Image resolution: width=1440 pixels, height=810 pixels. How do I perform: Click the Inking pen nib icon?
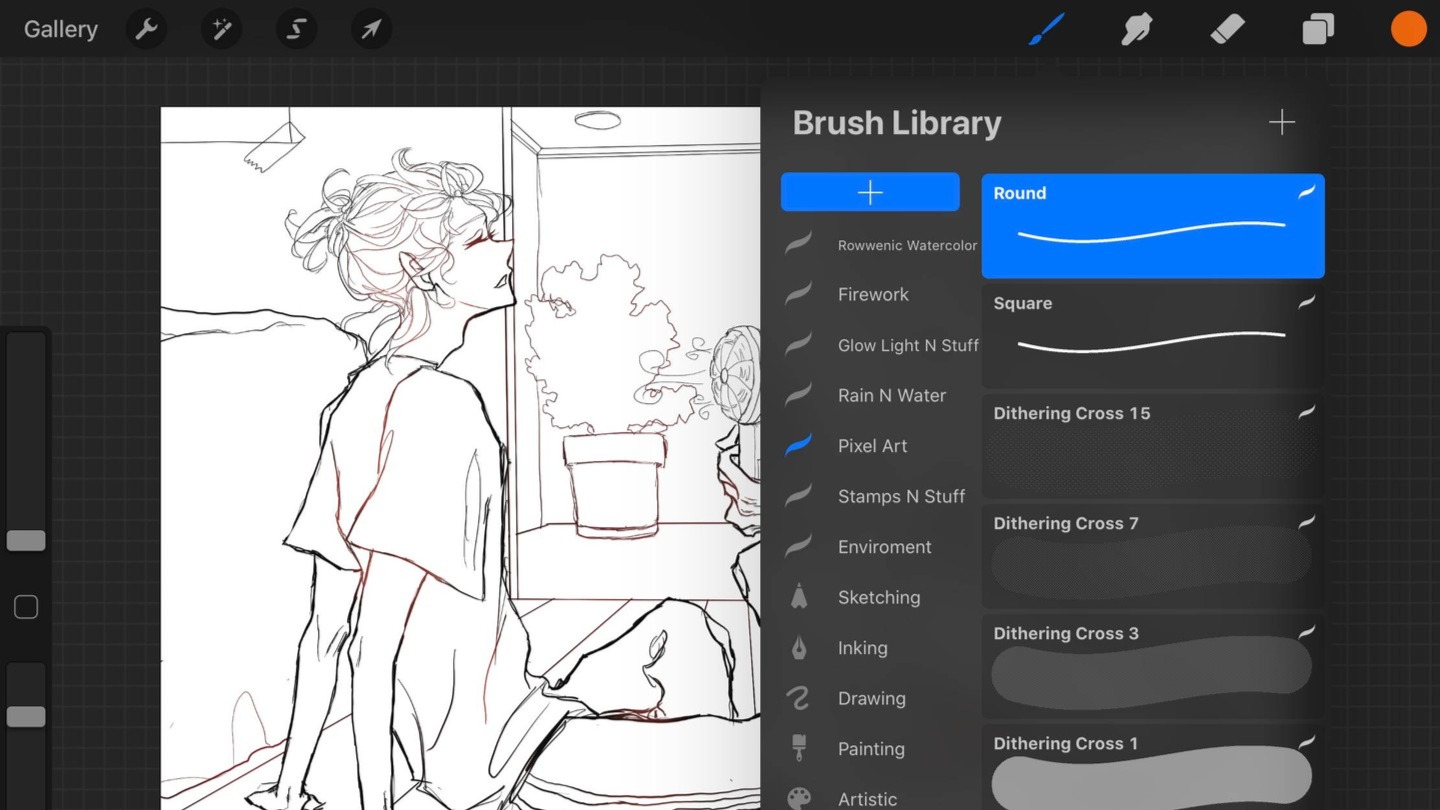(x=799, y=648)
